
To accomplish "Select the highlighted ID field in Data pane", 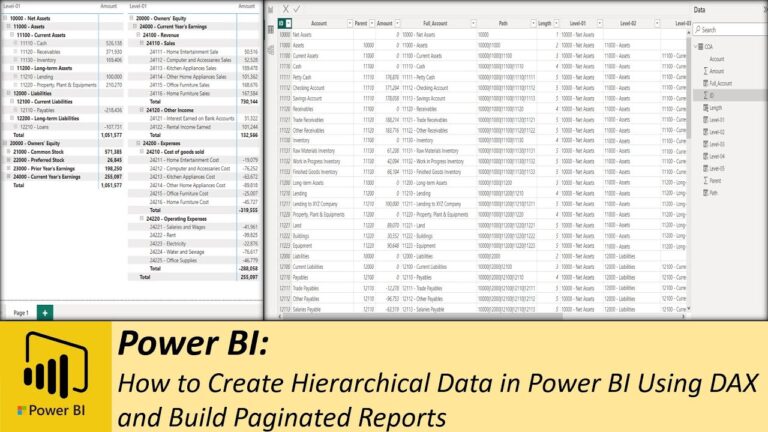I will coord(730,96).
